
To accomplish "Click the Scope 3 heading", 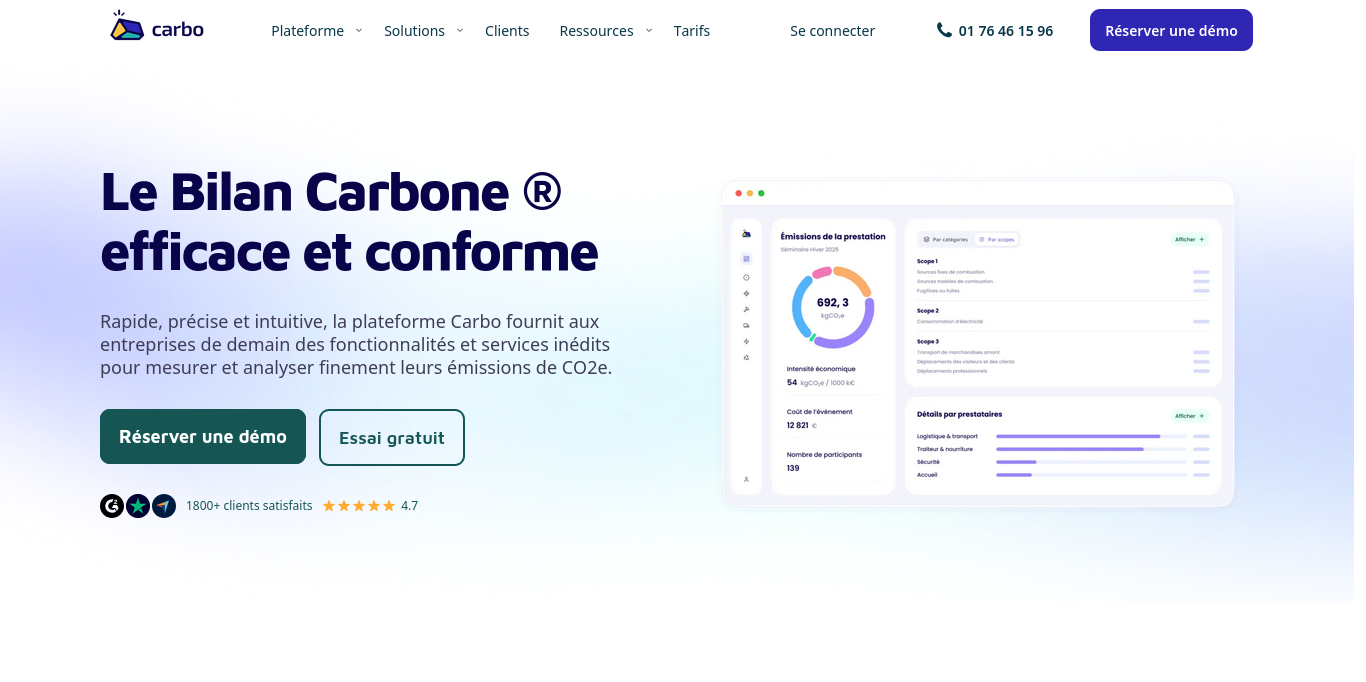I will coord(927,341).
